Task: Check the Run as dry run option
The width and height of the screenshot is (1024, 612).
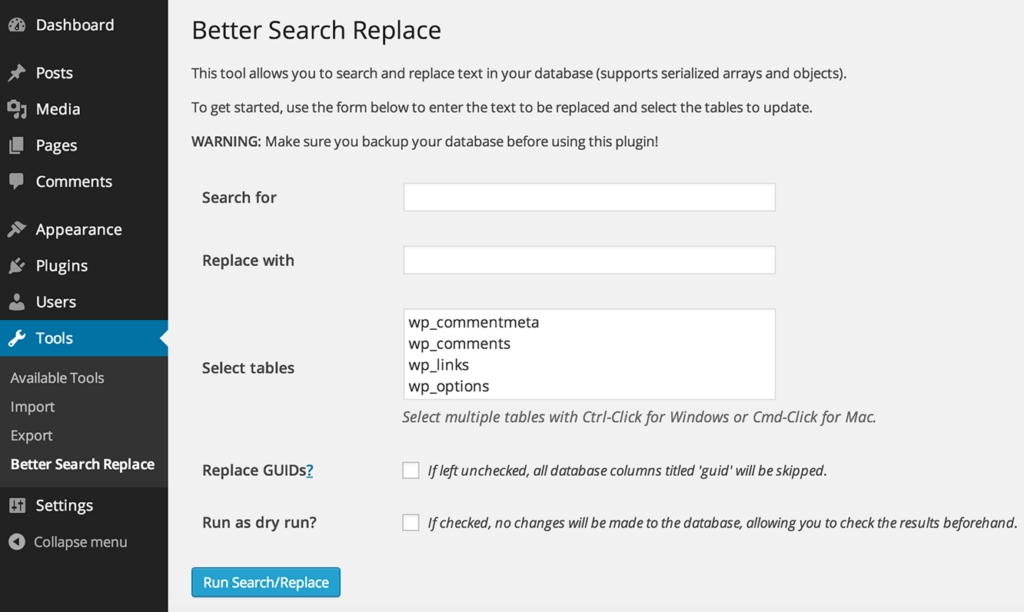Action: [x=411, y=522]
